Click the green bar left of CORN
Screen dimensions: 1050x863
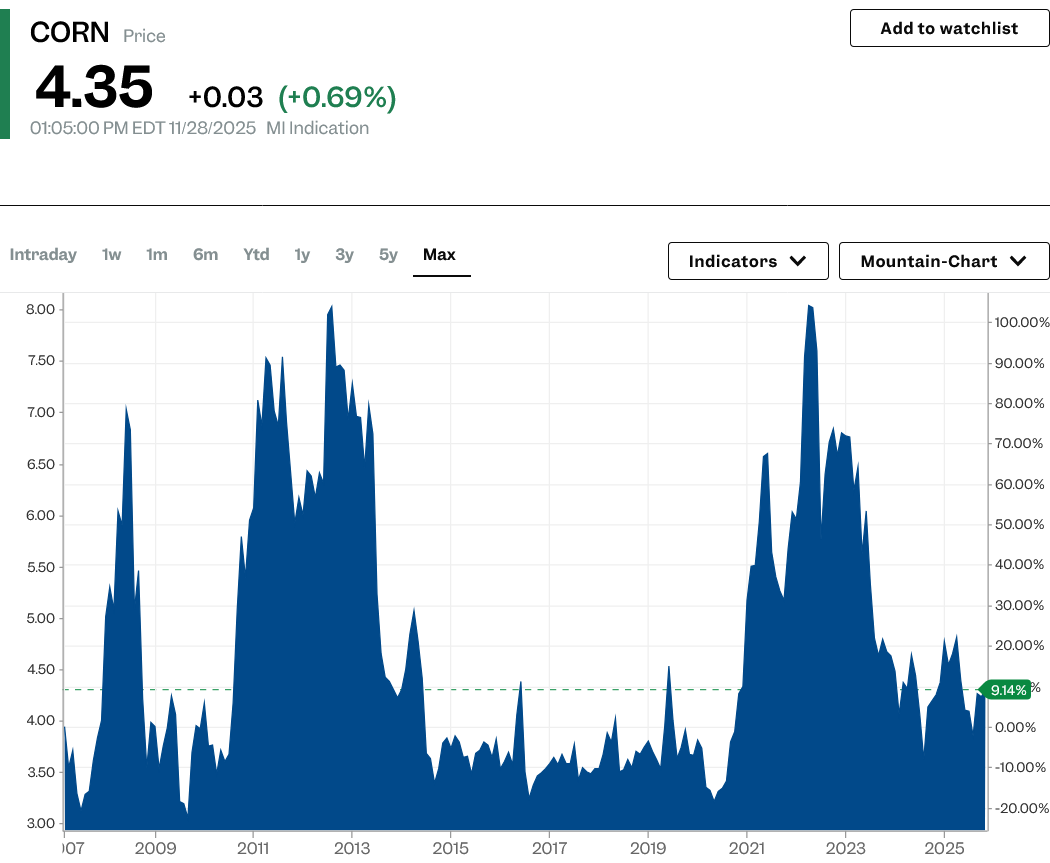pyautogui.click(x=4, y=70)
